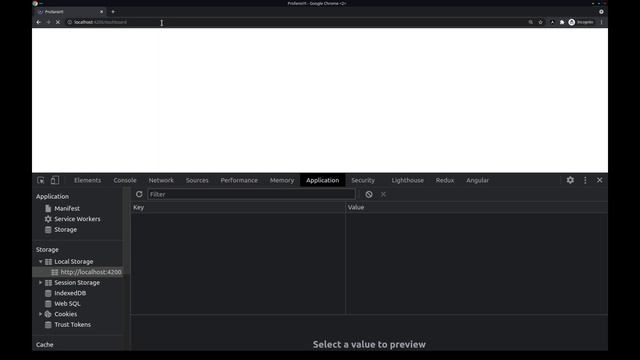Click the Filter input field
This screenshot has height=360, width=640.
[x=251, y=194]
